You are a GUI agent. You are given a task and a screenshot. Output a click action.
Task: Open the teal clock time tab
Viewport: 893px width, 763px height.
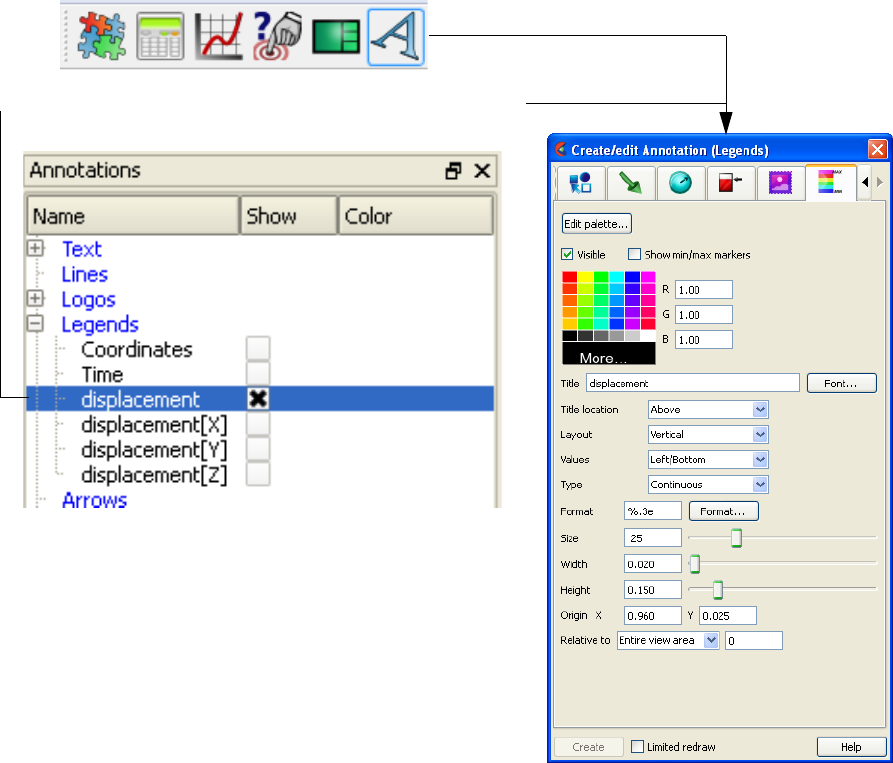point(681,183)
